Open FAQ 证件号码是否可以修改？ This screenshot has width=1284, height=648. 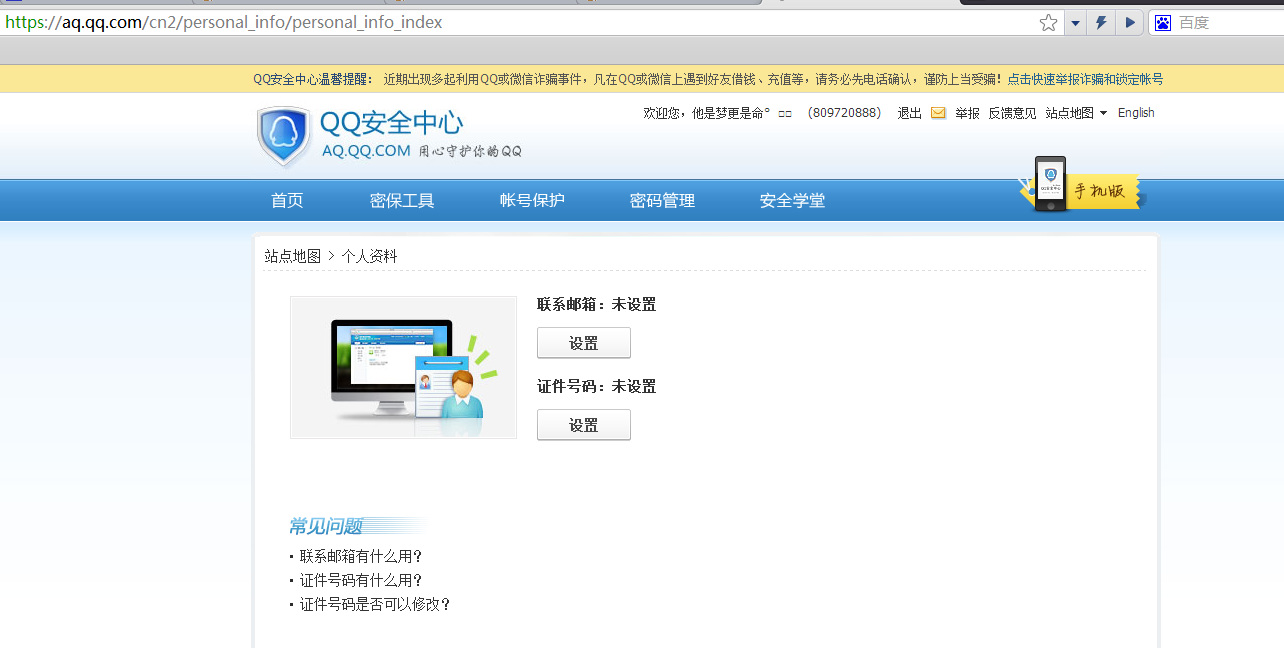point(375,605)
